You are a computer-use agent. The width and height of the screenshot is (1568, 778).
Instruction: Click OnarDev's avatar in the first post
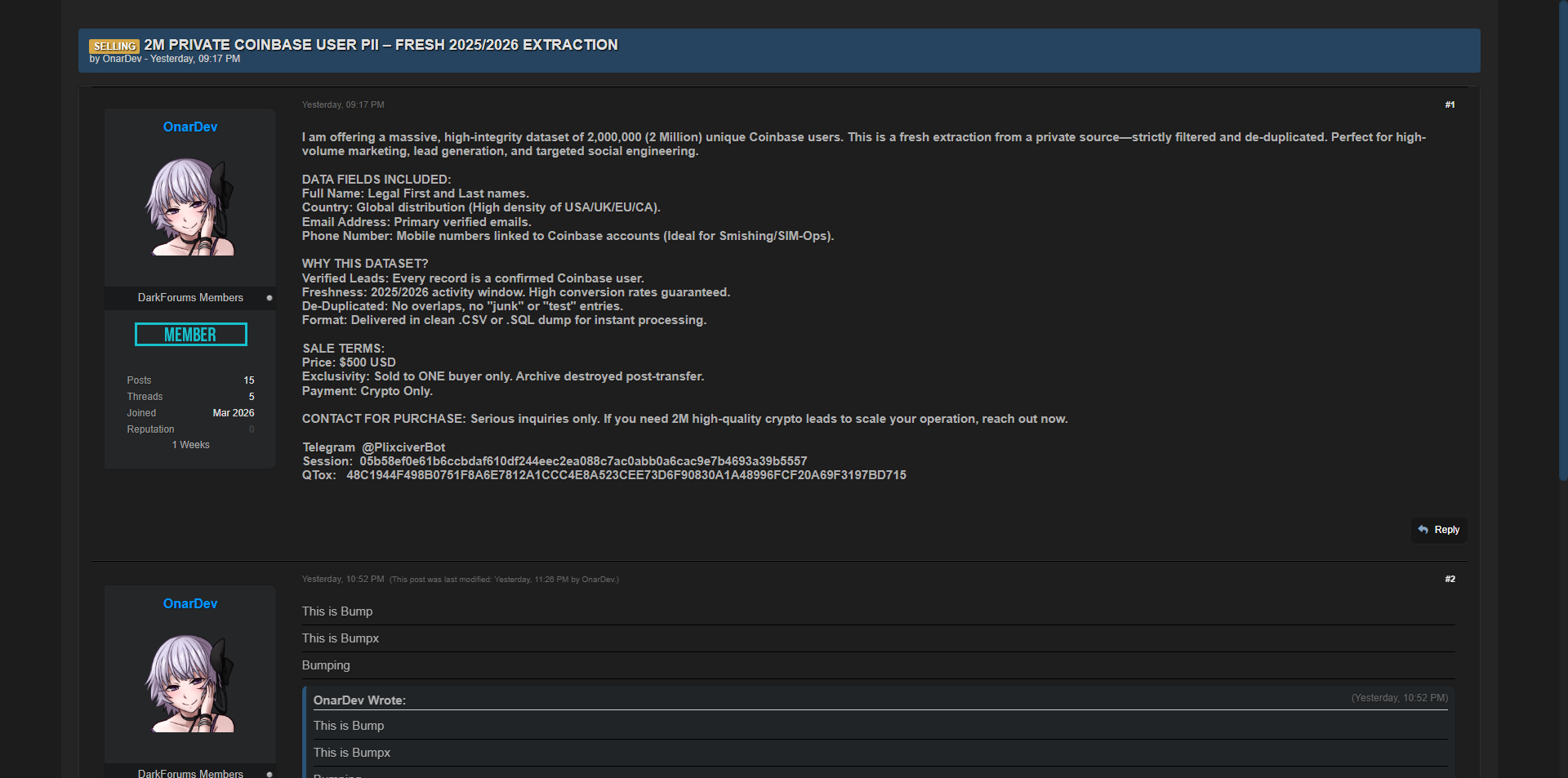click(190, 207)
